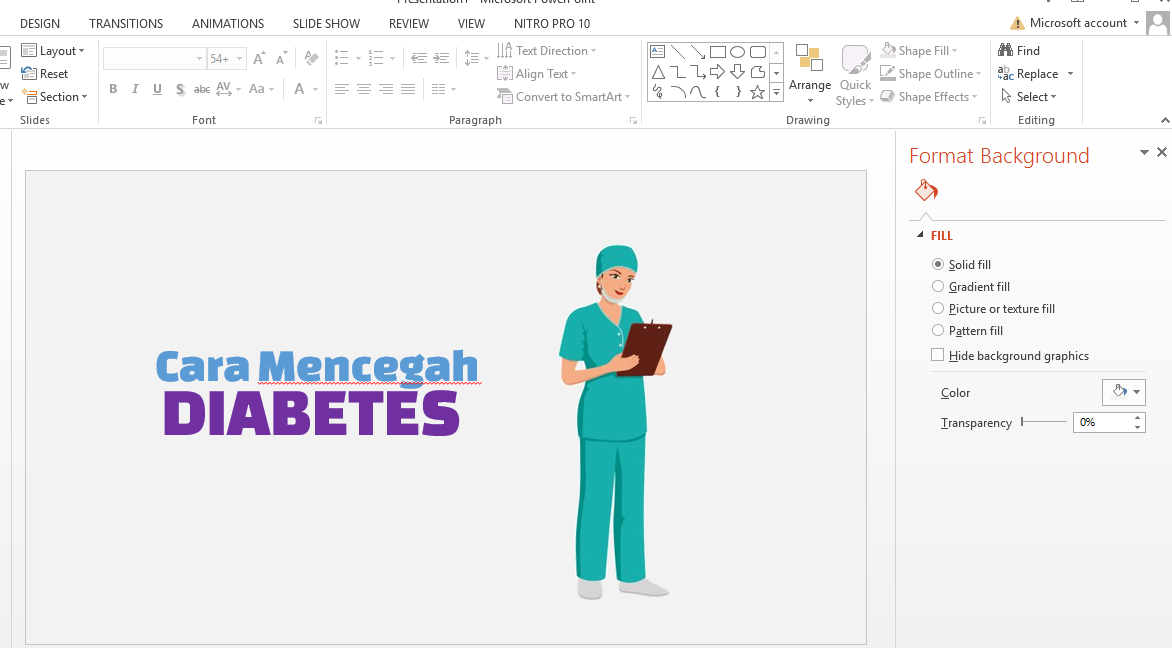Open the ANIMATIONS ribbon tab

(x=228, y=23)
